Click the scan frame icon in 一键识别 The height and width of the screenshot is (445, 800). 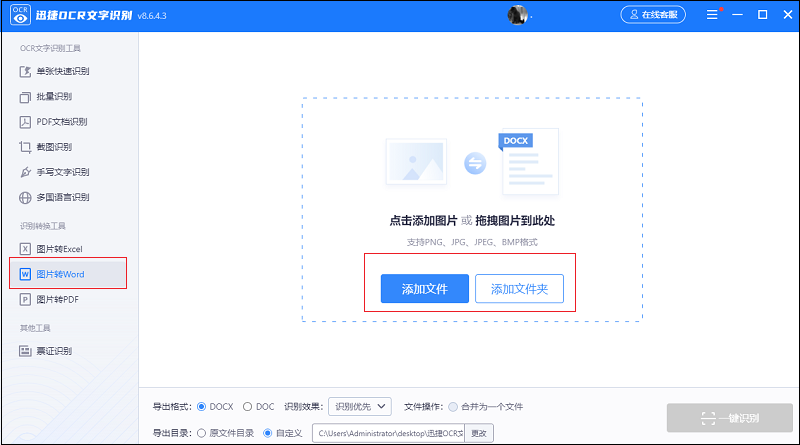(708, 418)
